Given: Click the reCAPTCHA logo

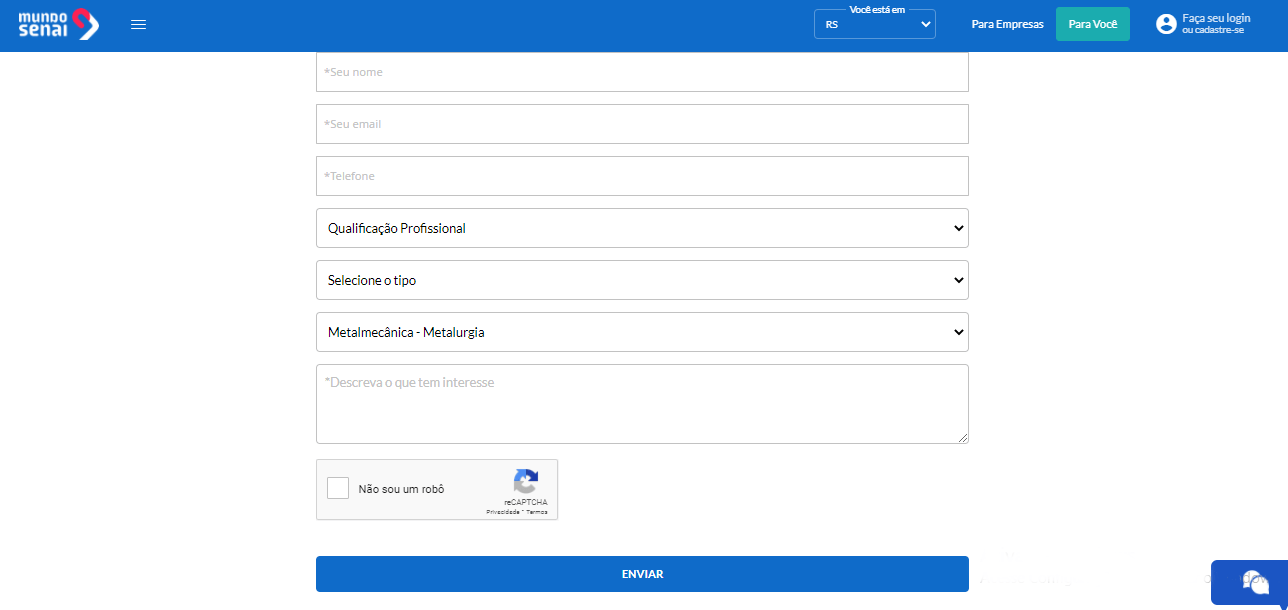Looking at the screenshot, I should point(526,481).
